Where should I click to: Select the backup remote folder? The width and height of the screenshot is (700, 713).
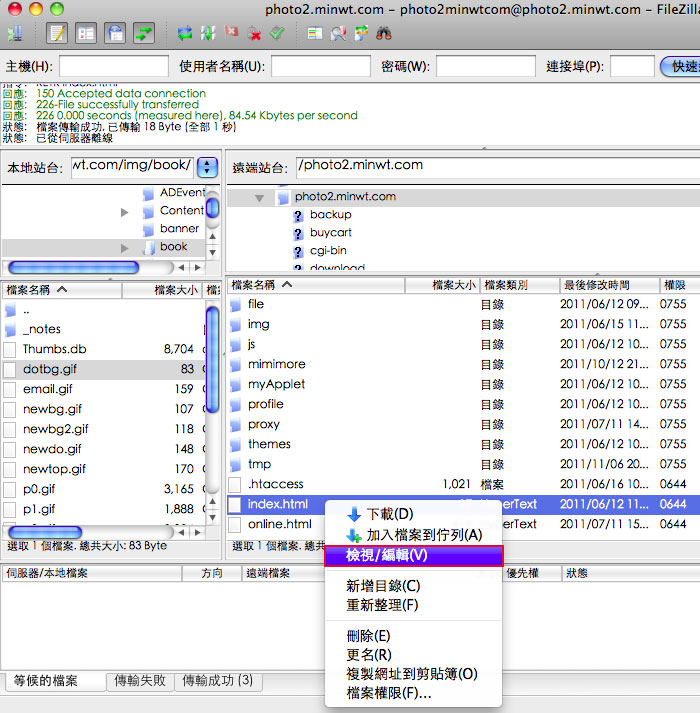pos(331,215)
